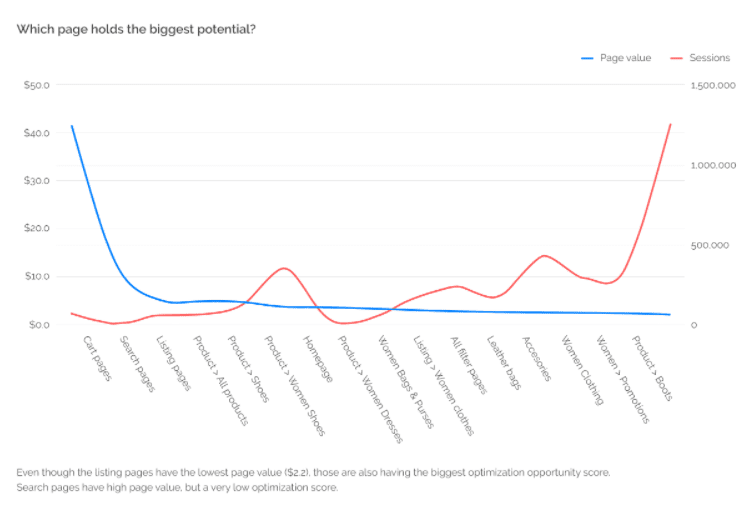Toggle the Page value legend entry
Screen dimensions: 756x515
[x=625, y=58]
